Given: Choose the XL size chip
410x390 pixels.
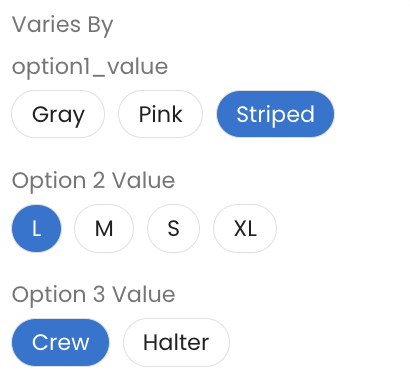Looking at the screenshot, I should pos(245,228).
